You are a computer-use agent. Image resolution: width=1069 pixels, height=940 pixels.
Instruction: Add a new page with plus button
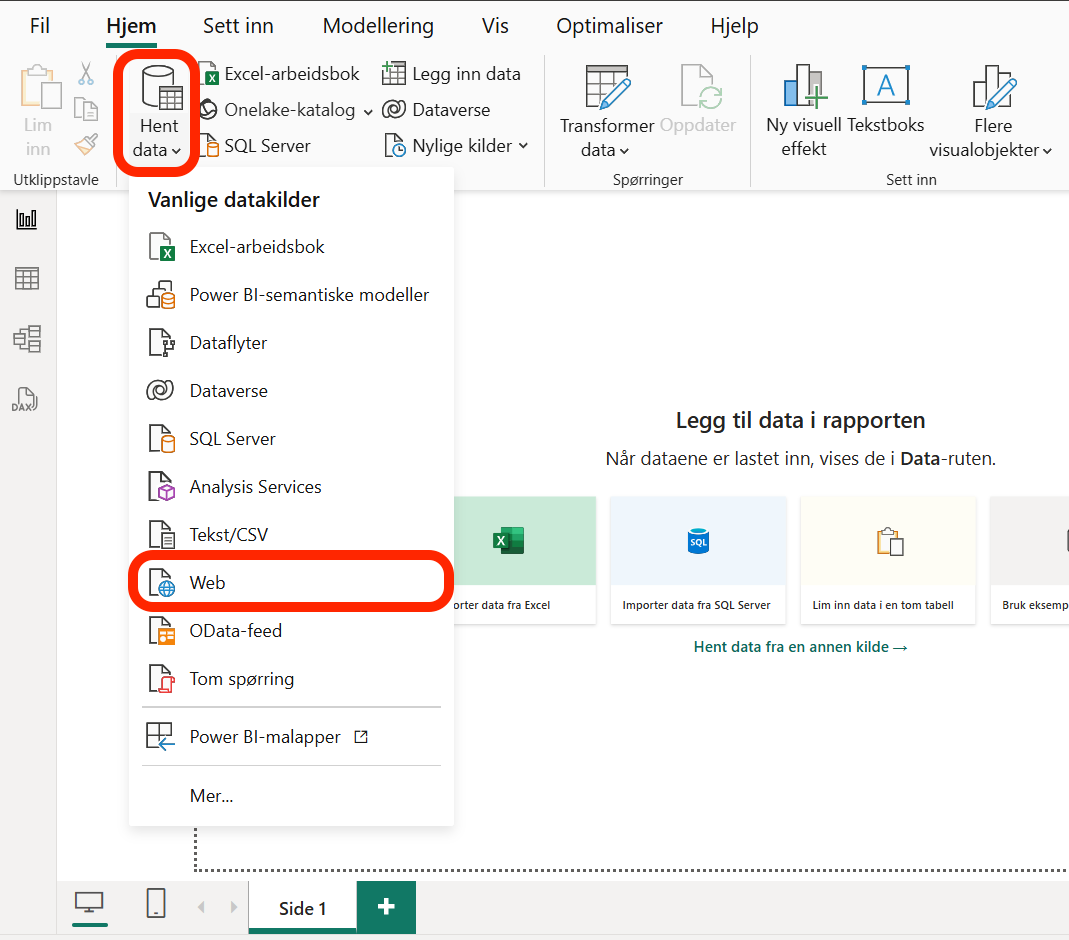click(386, 907)
